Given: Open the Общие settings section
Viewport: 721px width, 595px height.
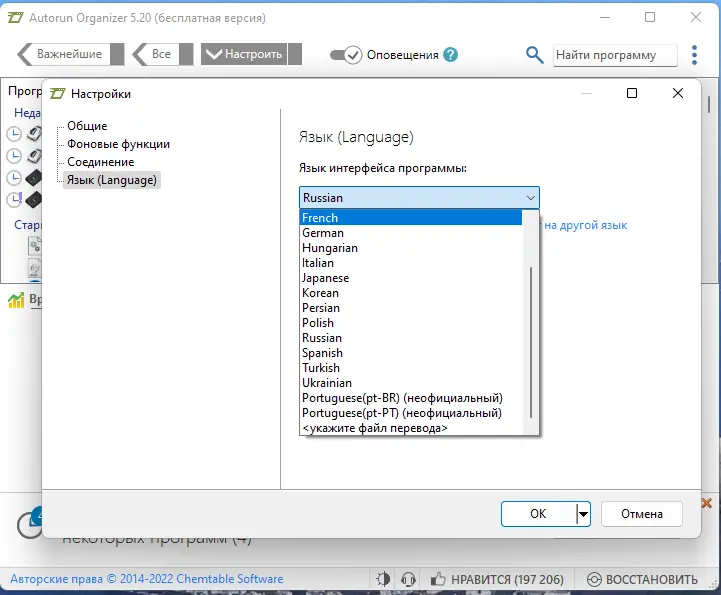Looking at the screenshot, I should pyautogui.click(x=87, y=126).
